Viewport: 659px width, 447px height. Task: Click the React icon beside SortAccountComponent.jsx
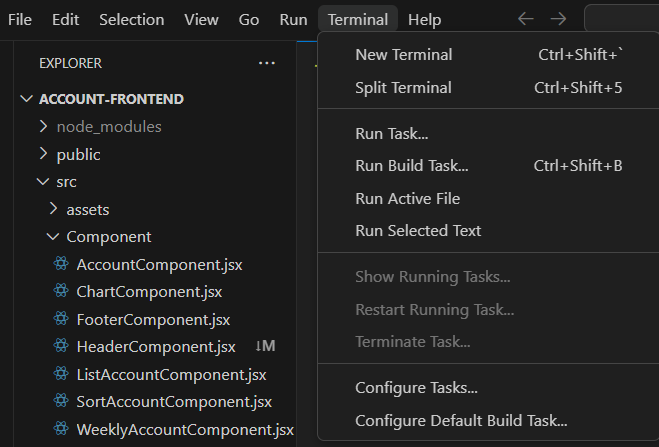[x=61, y=402]
